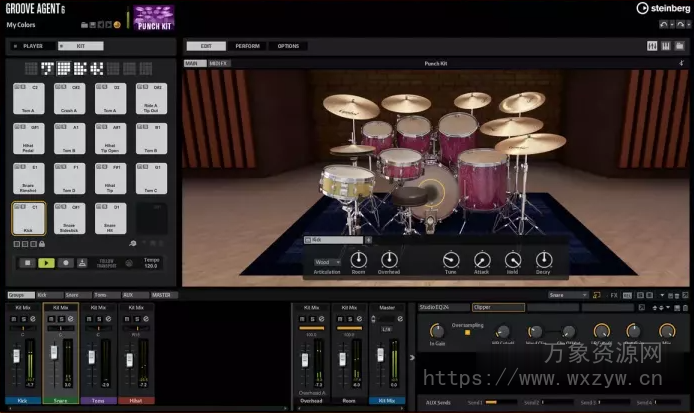Click the pad search magnifier icon
The width and height of the screenshot is (694, 413).
point(132,243)
